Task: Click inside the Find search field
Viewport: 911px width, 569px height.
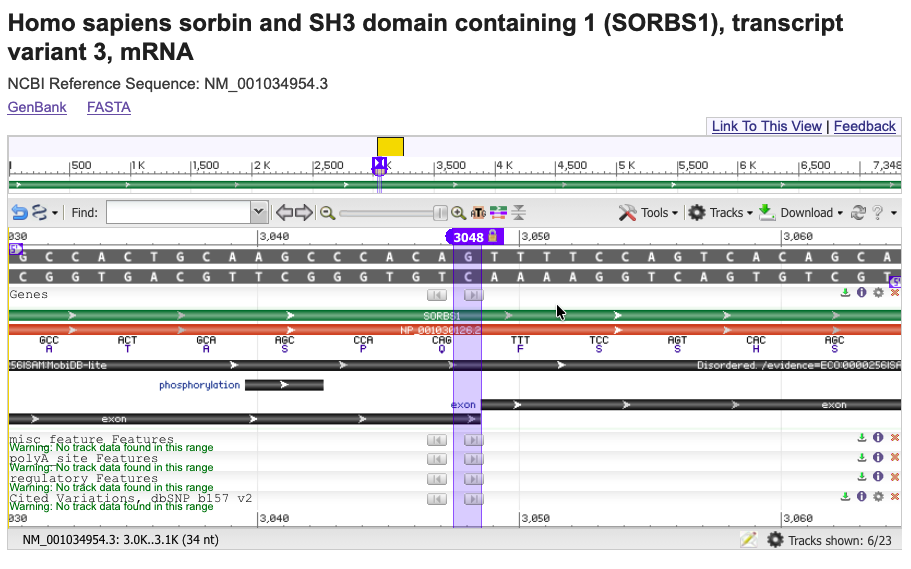Action: (x=178, y=213)
